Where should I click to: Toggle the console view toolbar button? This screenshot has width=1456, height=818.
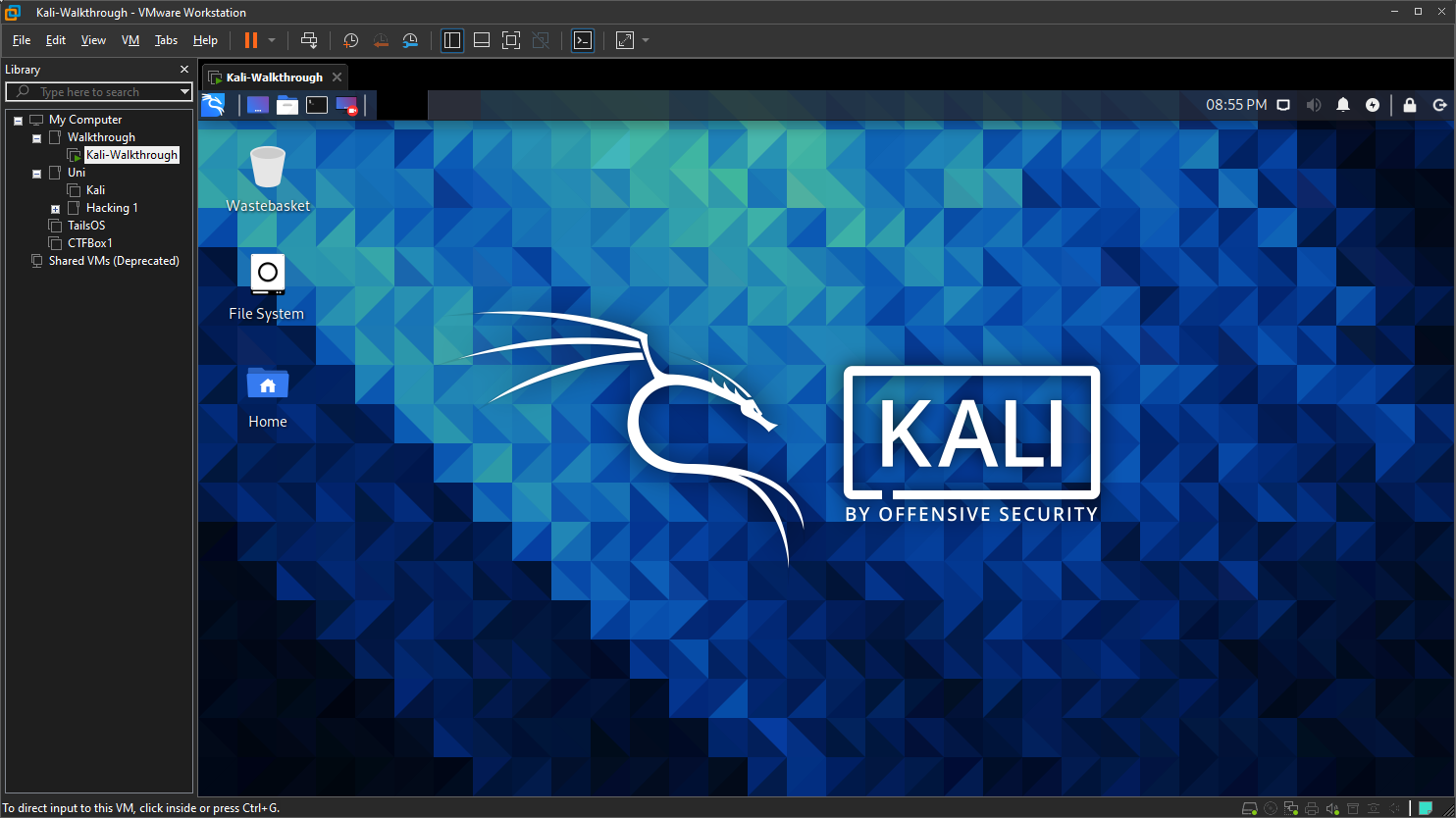click(x=583, y=40)
